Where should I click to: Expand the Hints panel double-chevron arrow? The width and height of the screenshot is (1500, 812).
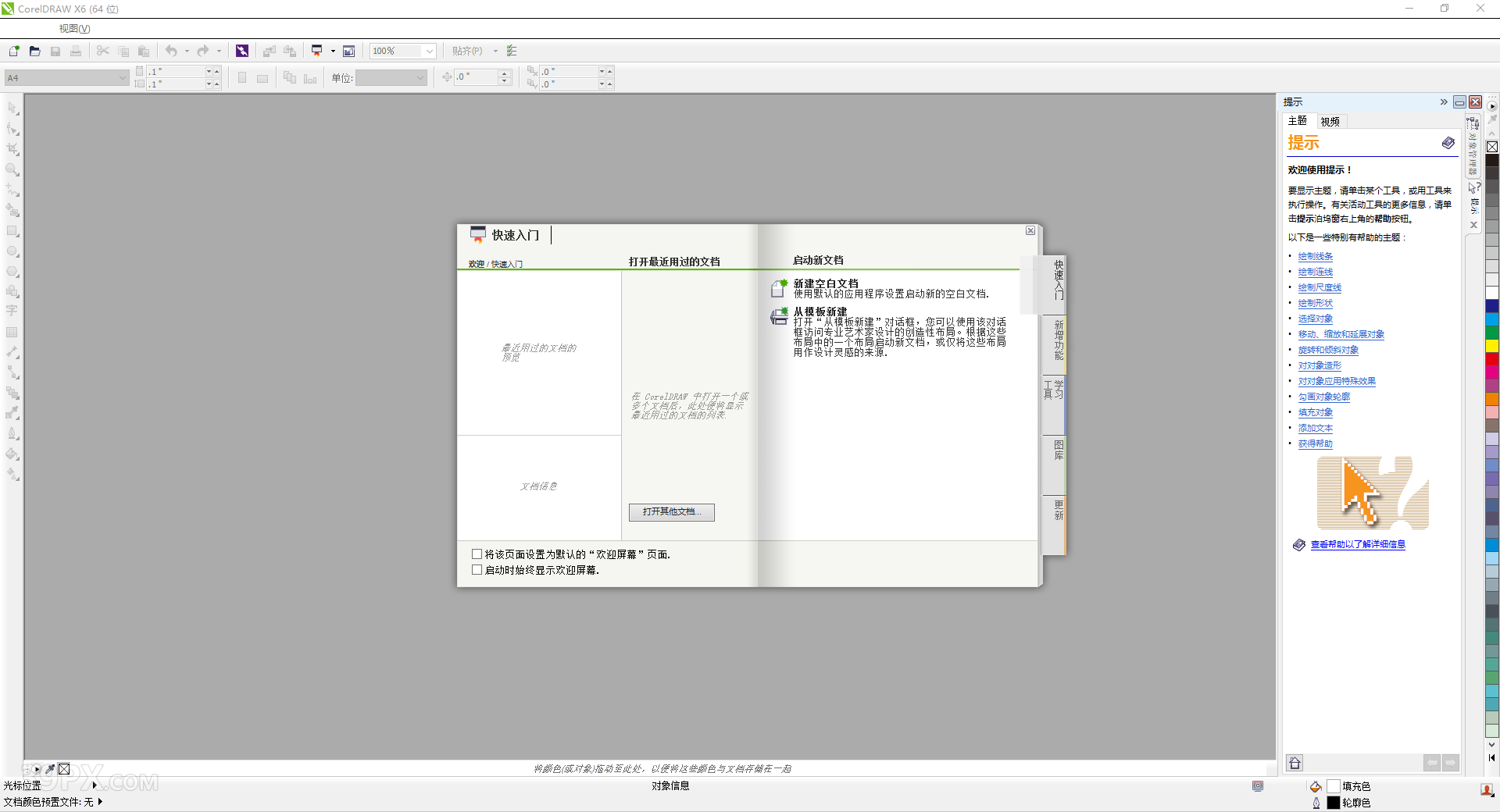pyautogui.click(x=1444, y=101)
